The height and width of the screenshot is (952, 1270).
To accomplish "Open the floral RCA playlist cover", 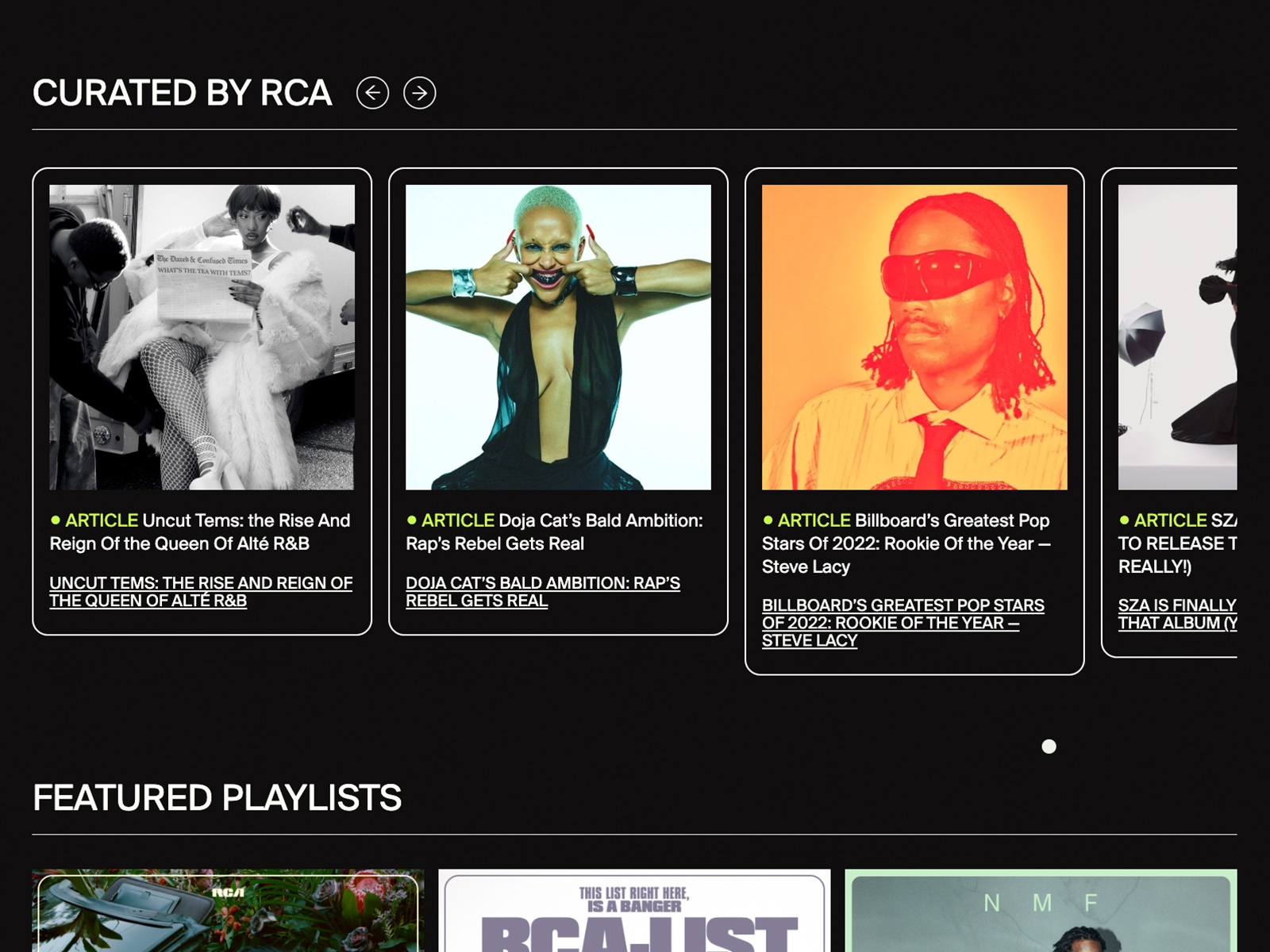I will pos(228,911).
